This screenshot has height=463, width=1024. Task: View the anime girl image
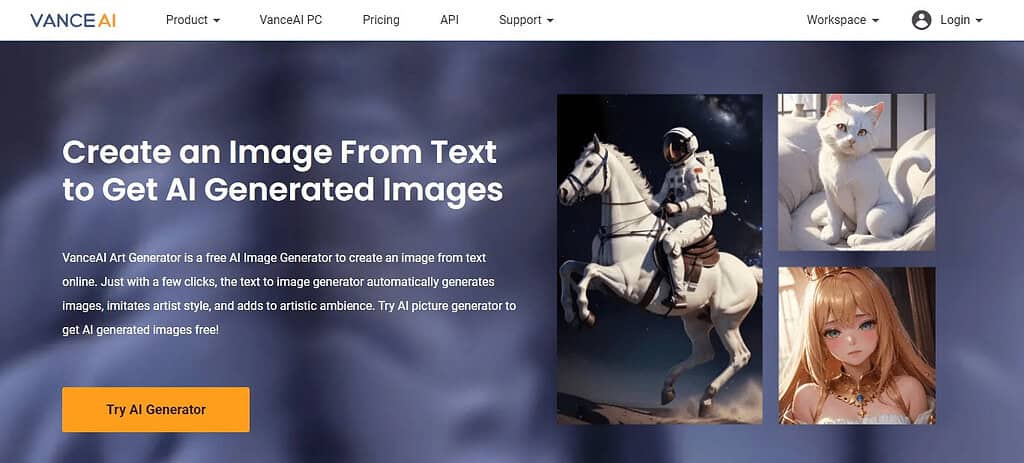click(x=856, y=345)
